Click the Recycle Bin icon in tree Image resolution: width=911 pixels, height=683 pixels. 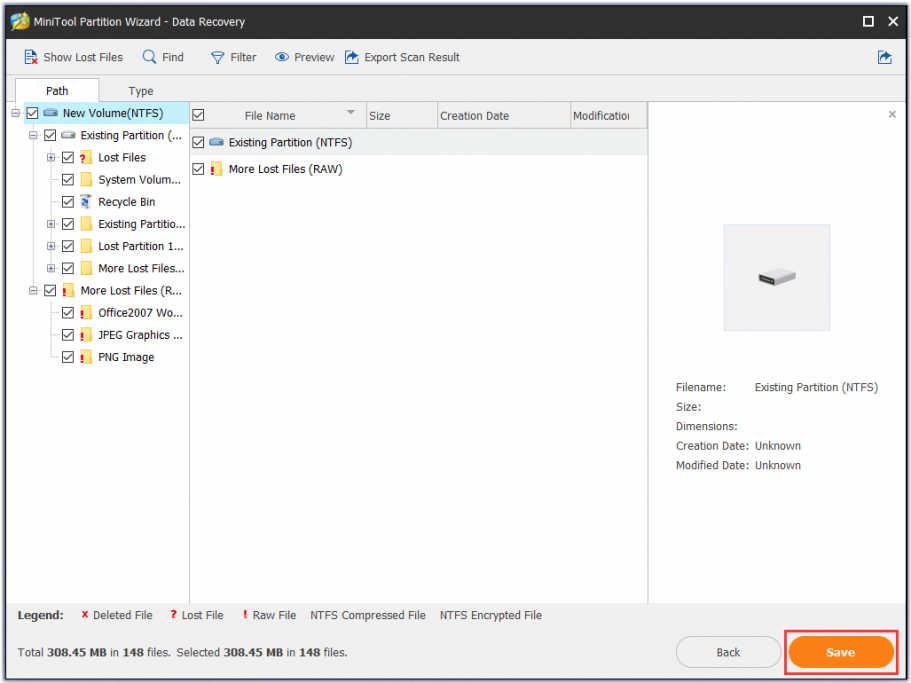[x=86, y=202]
